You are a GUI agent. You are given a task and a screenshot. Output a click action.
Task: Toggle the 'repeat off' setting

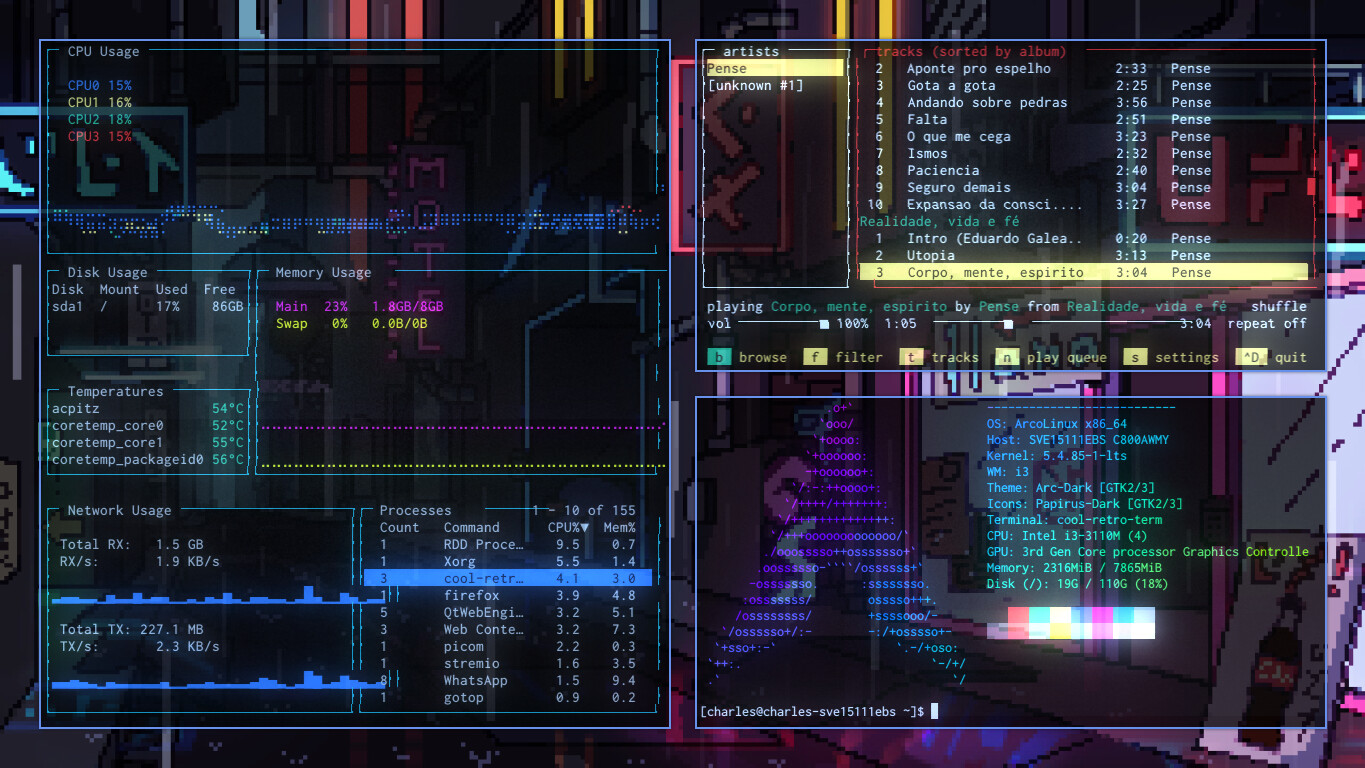pos(1266,324)
